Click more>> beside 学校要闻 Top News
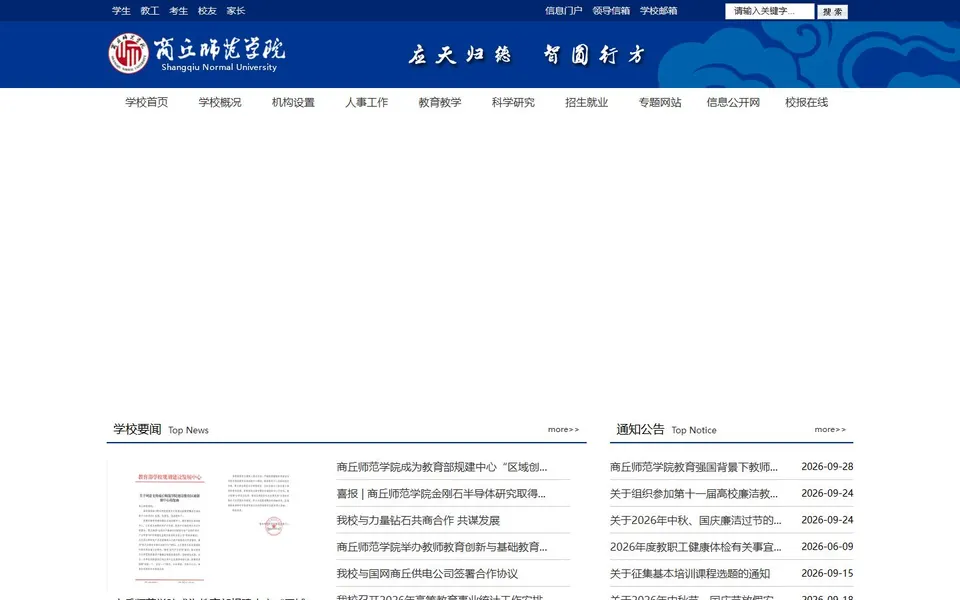This screenshot has height=600, width=960. coord(563,429)
